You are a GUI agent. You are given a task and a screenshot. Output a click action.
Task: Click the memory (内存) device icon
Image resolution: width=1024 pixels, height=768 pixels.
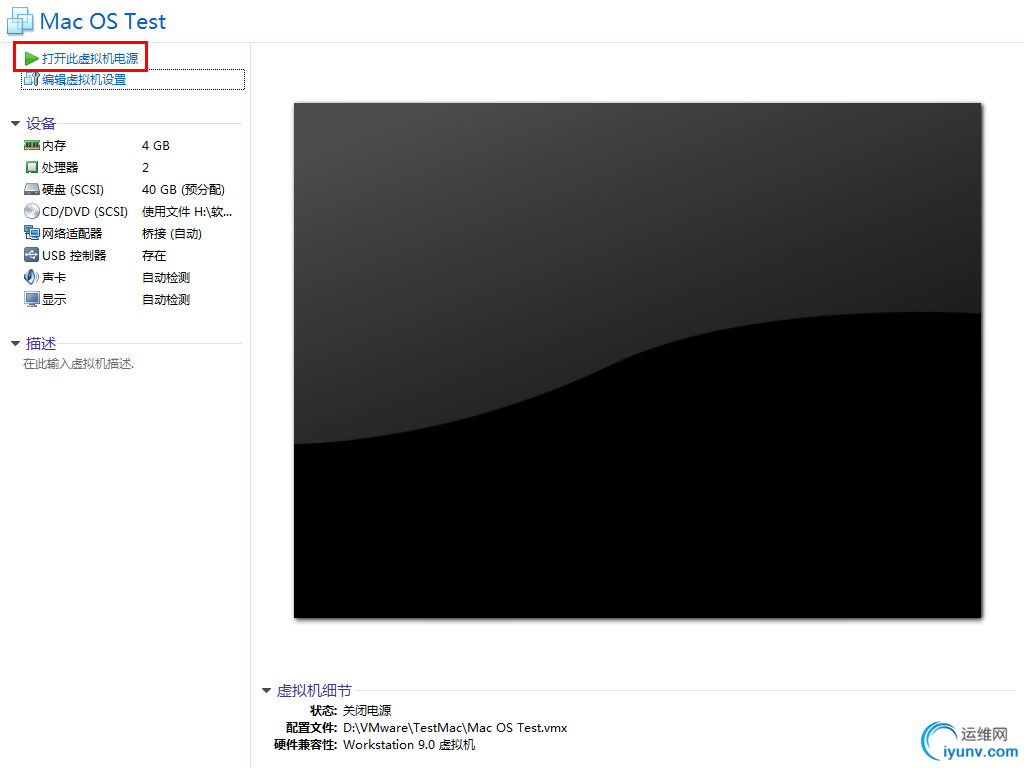point(32,145)
